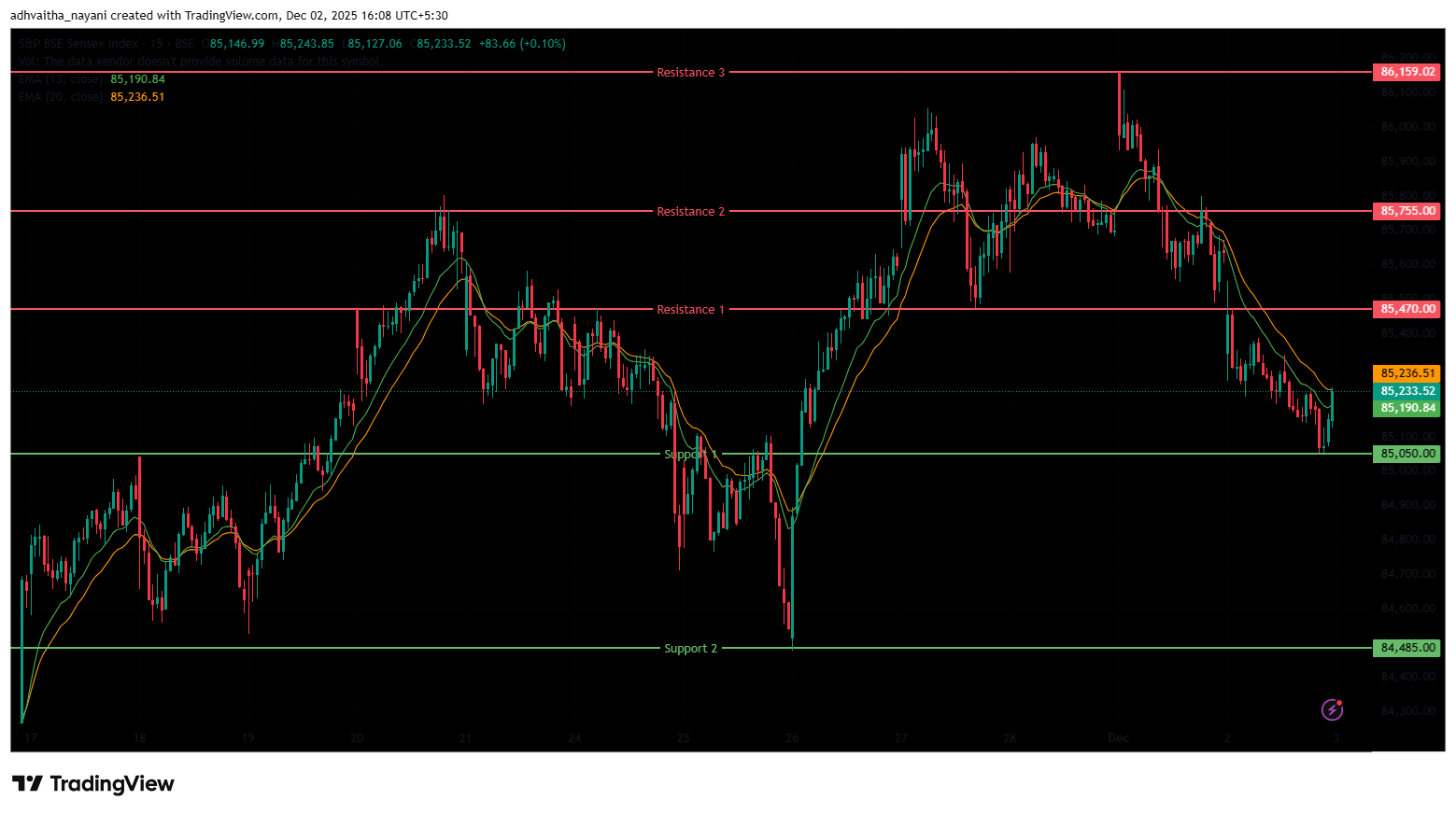Select the Resistance 2 line label

[690, 212]
